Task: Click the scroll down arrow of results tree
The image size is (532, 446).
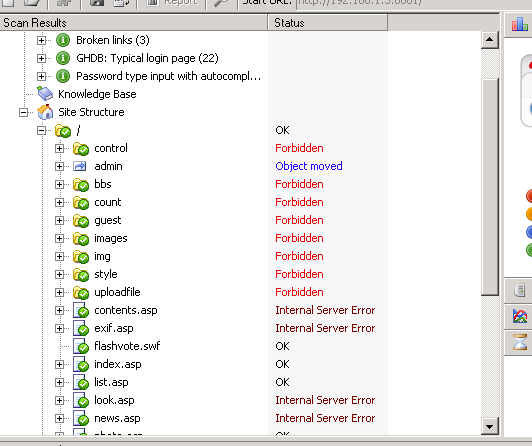Action: pos(489,426)
